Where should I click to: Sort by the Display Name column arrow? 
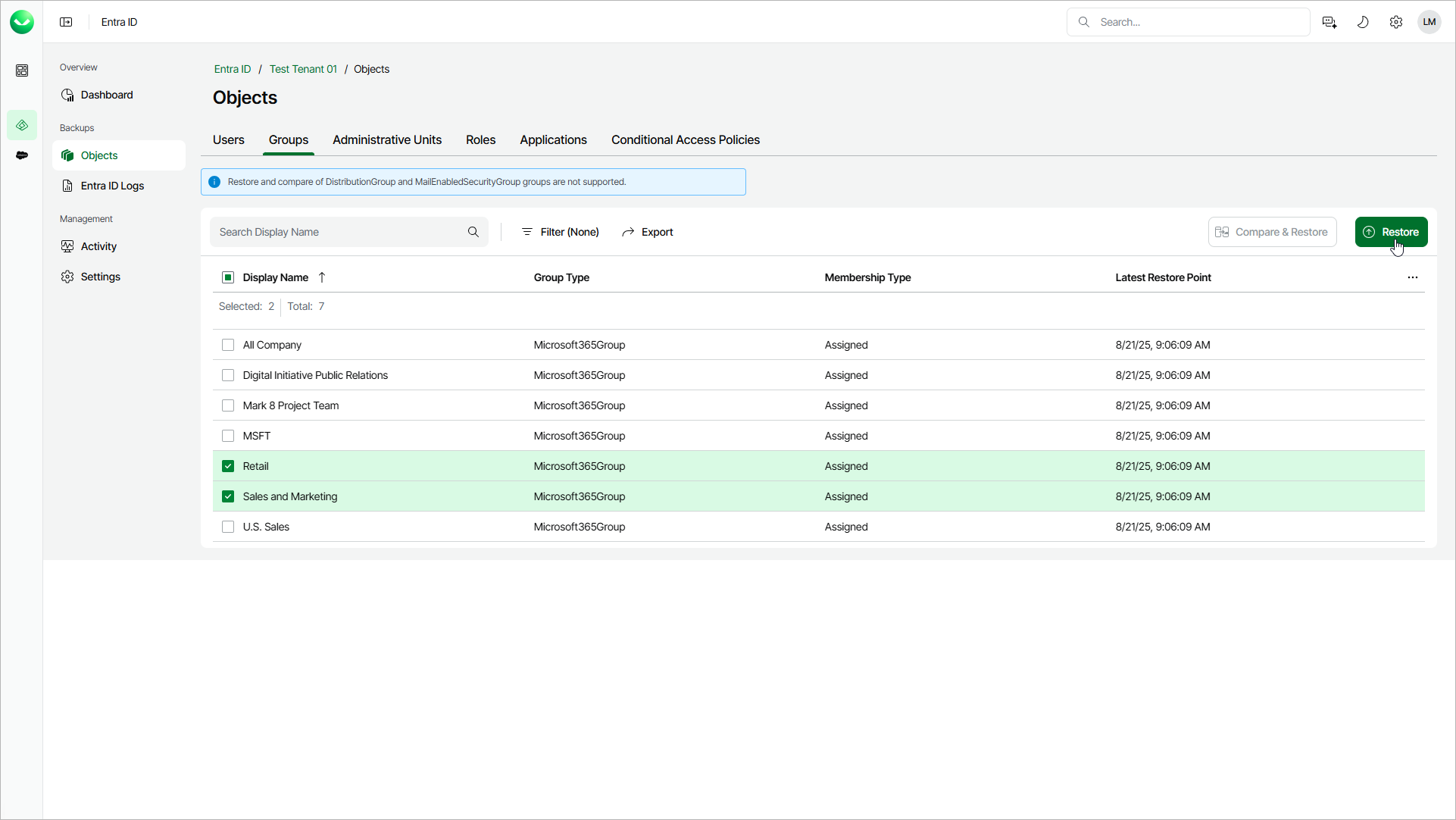[x=322, y=277]
